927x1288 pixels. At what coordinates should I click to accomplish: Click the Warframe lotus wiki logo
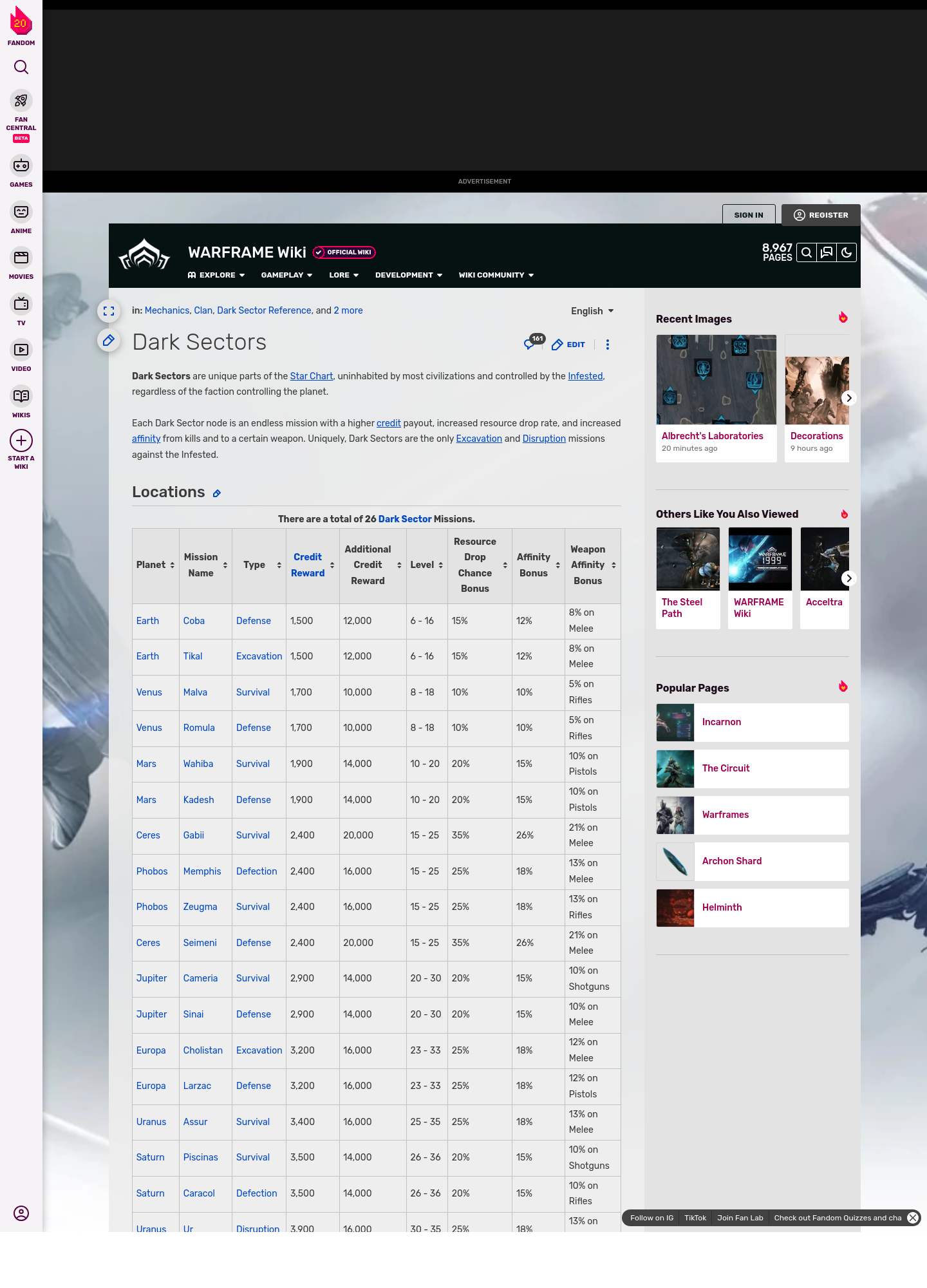pyautogui.click(x=144, y=254)
